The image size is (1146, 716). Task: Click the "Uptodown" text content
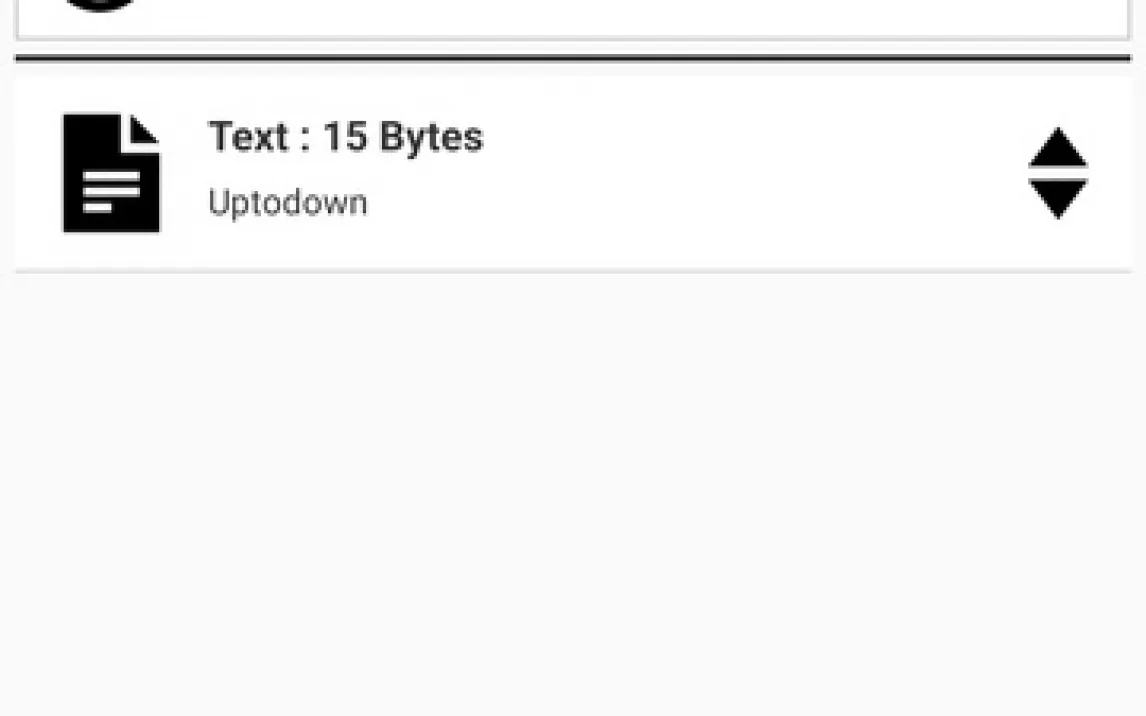point(288,203)
